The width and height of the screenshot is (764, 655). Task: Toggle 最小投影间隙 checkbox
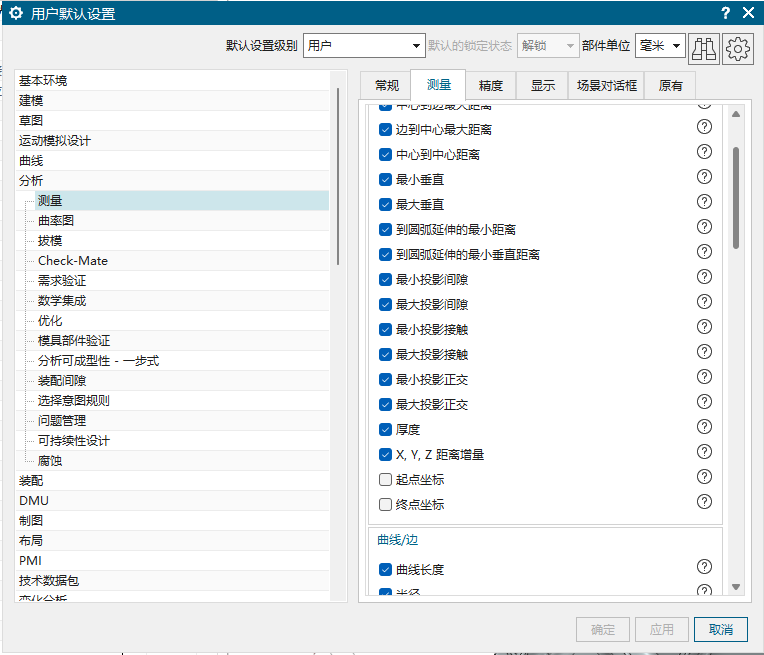tap(385, 279)
